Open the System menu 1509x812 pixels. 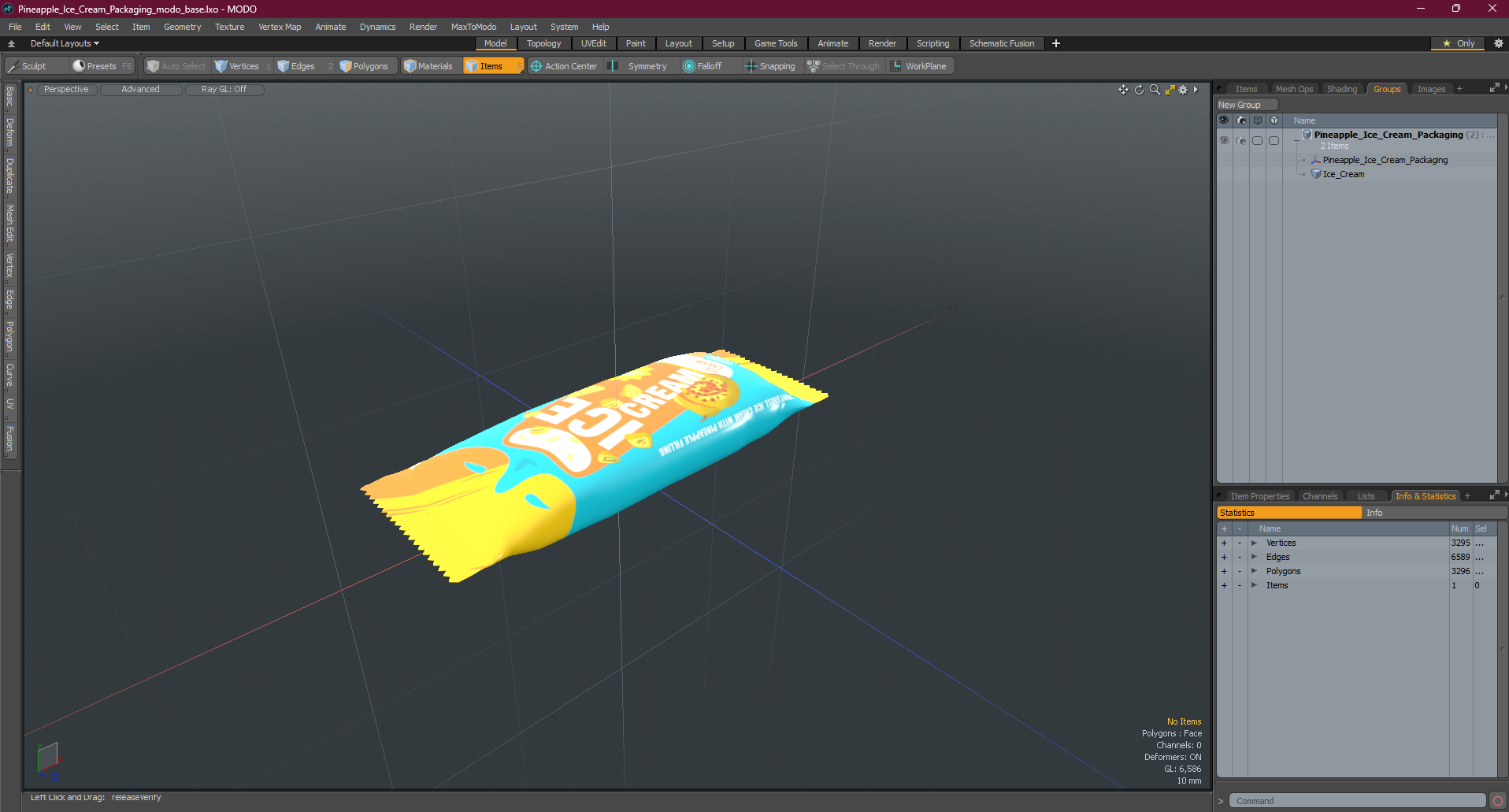click(564, 27)
